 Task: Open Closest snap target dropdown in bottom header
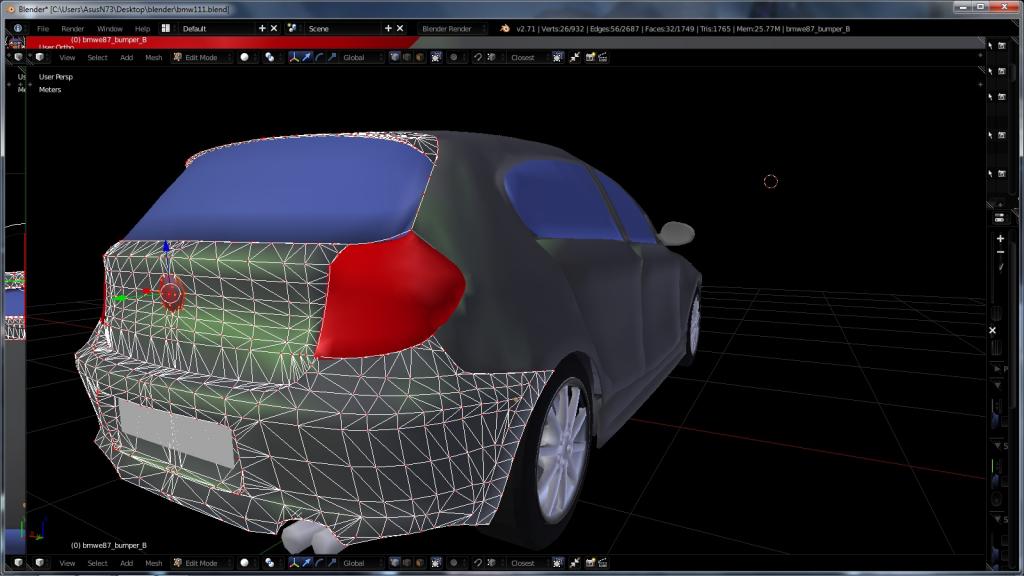click(527, 563)
